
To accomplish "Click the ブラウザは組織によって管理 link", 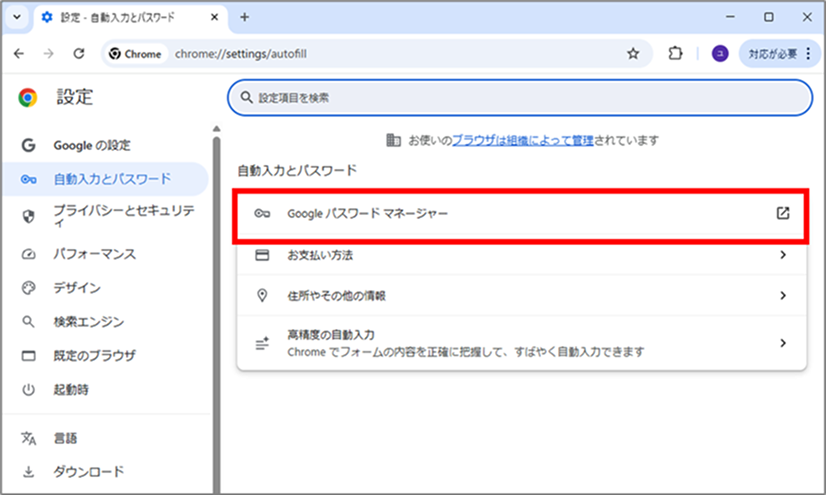I will coord(519,141).
